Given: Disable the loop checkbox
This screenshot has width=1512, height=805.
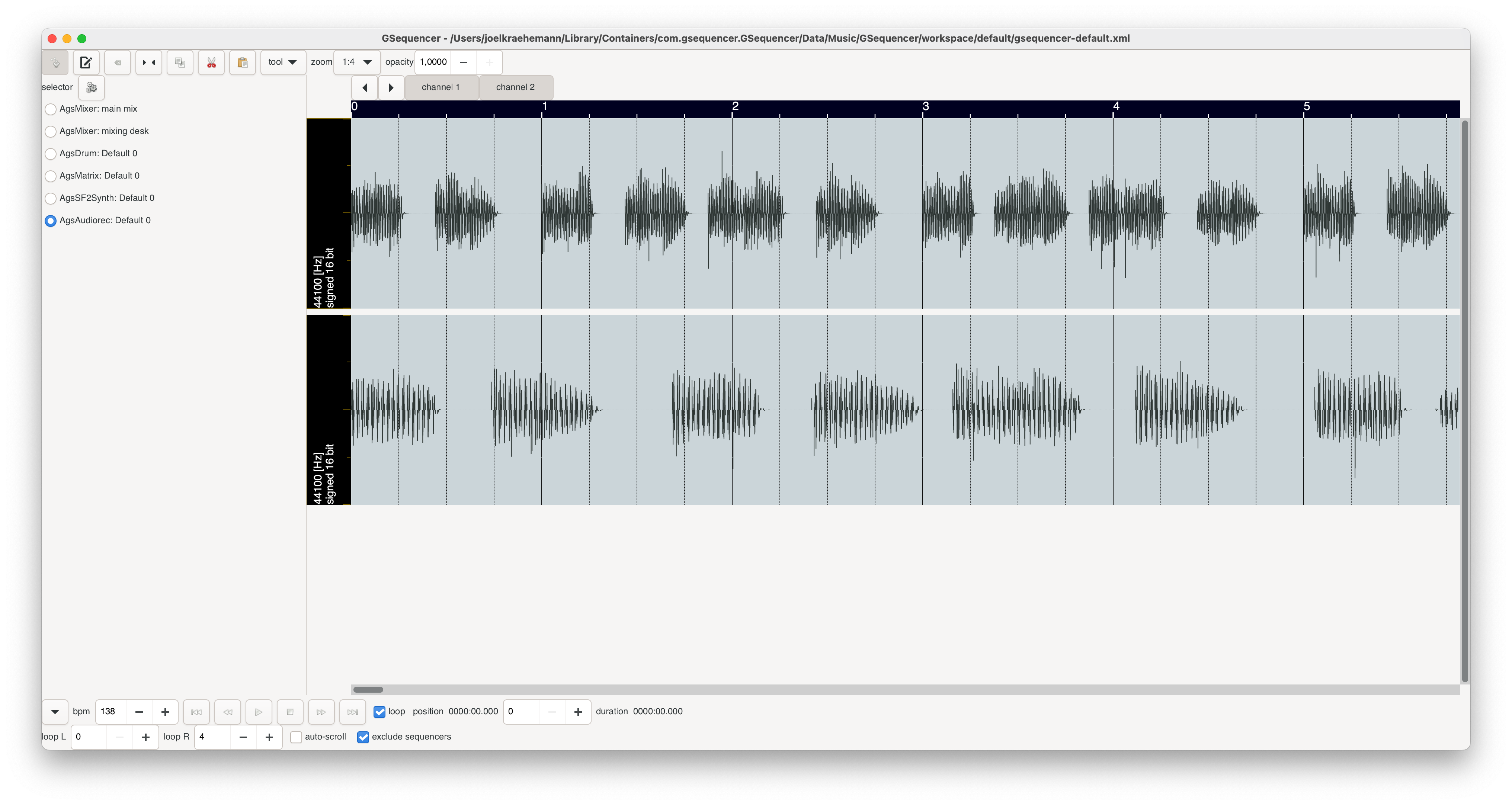Looking at the screenshot, I should pos(379,711).
